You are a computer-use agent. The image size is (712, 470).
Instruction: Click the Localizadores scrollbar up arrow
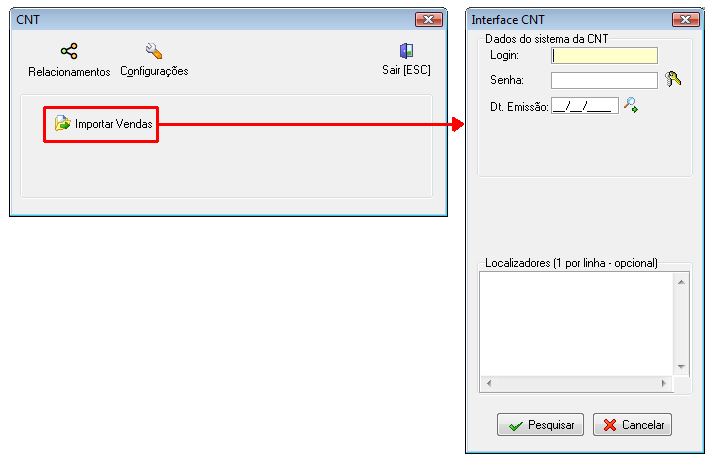point(681,282)
